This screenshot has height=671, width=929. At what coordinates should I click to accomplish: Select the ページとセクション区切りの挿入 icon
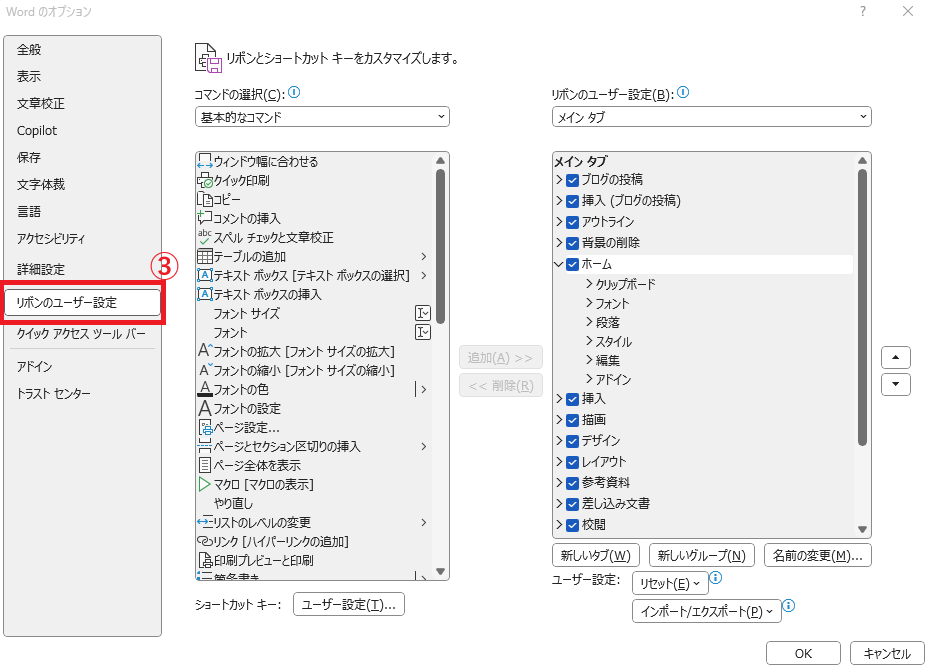[x=204, y=446]
